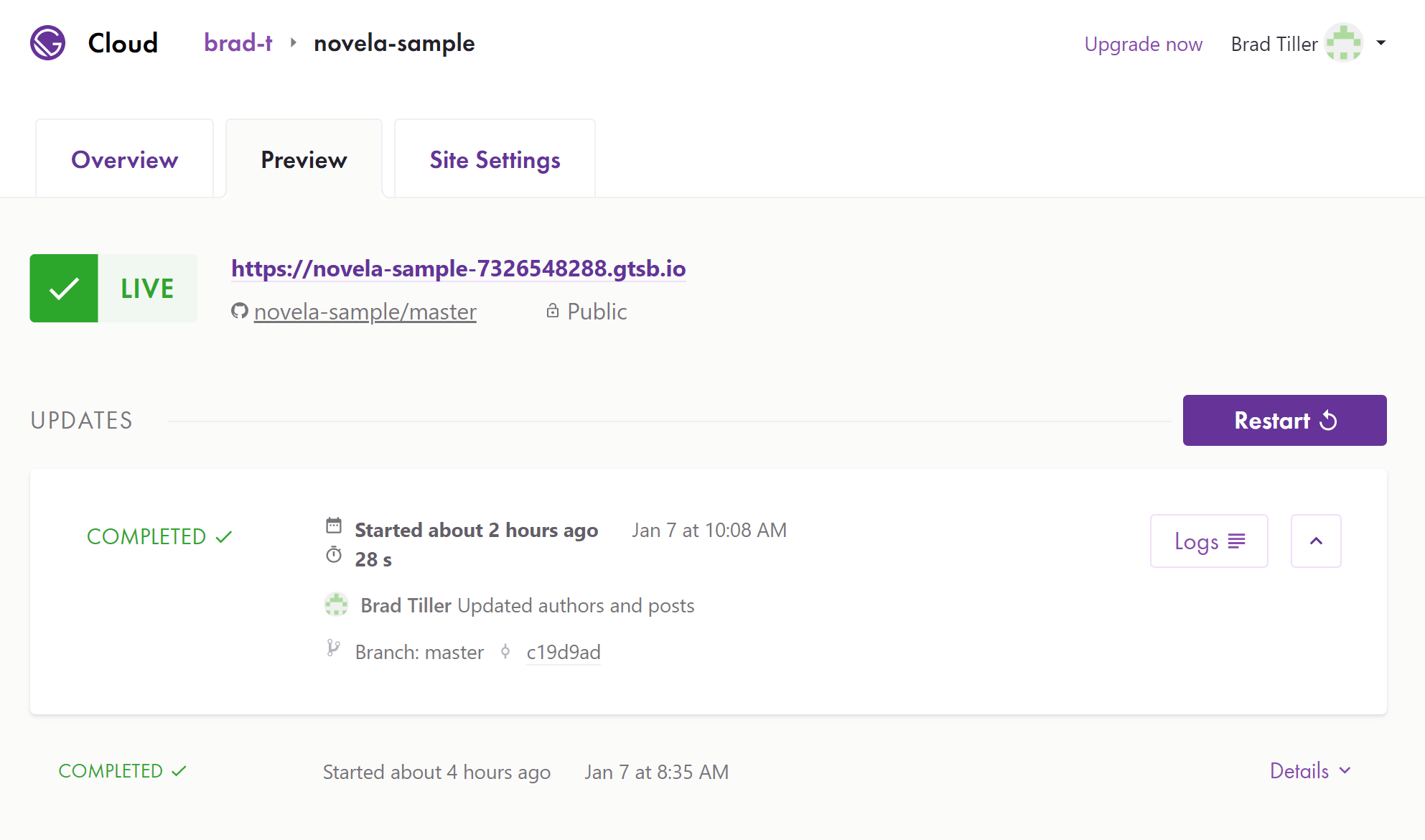This screenshot has height=840, width=1425.
Task: Click the lock icon next to Public
Action: (x=552, y=311)
